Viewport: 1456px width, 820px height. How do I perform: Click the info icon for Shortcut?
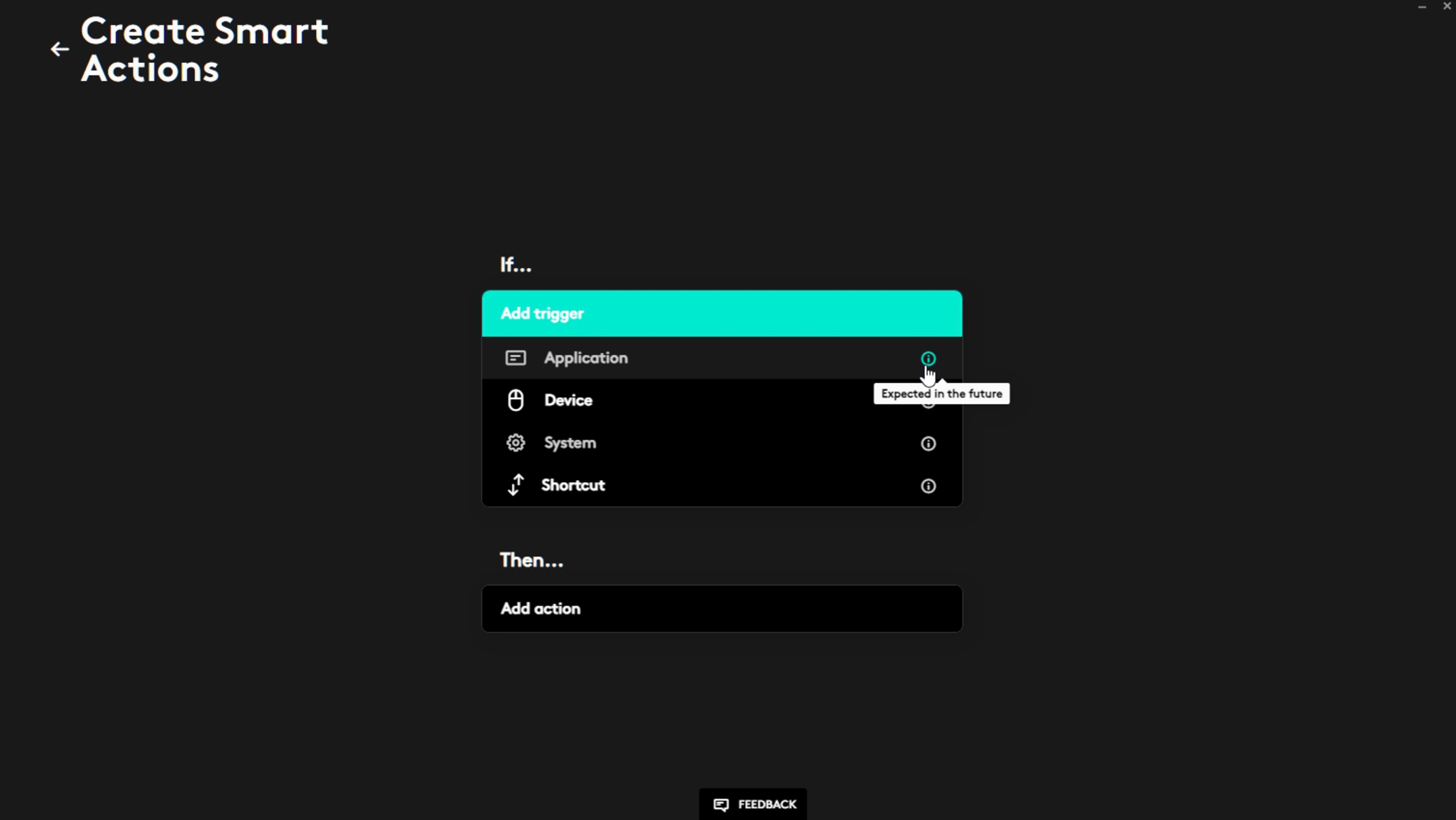tap(927, 486)
